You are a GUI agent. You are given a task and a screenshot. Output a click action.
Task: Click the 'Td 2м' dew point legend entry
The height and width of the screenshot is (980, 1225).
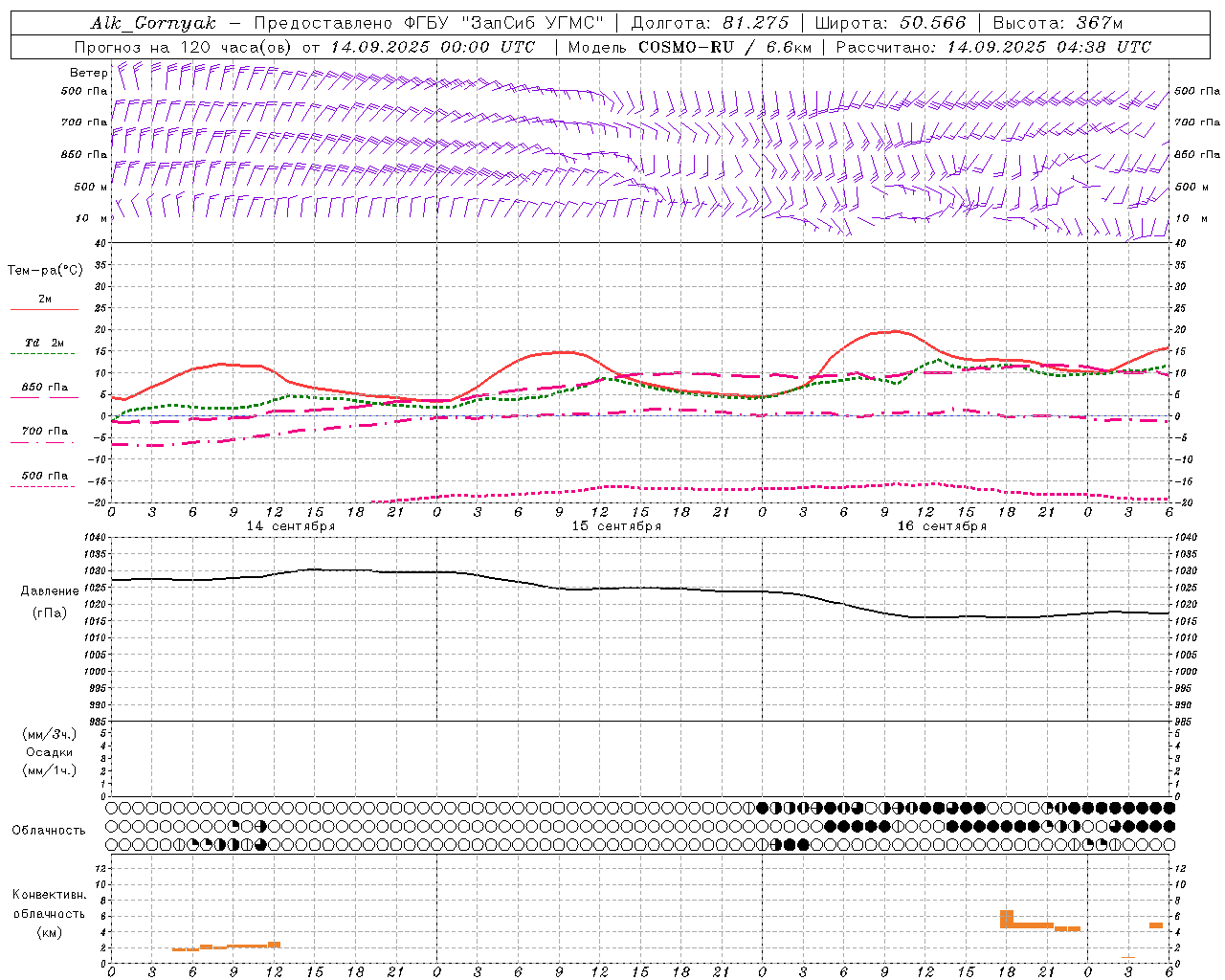(x=44, y=343)
